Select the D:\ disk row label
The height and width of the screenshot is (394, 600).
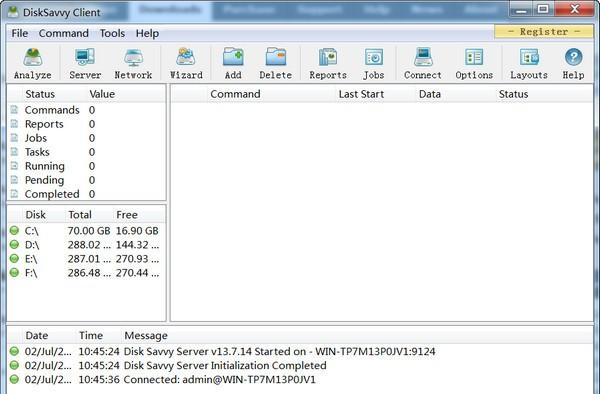tap(32, 245)
